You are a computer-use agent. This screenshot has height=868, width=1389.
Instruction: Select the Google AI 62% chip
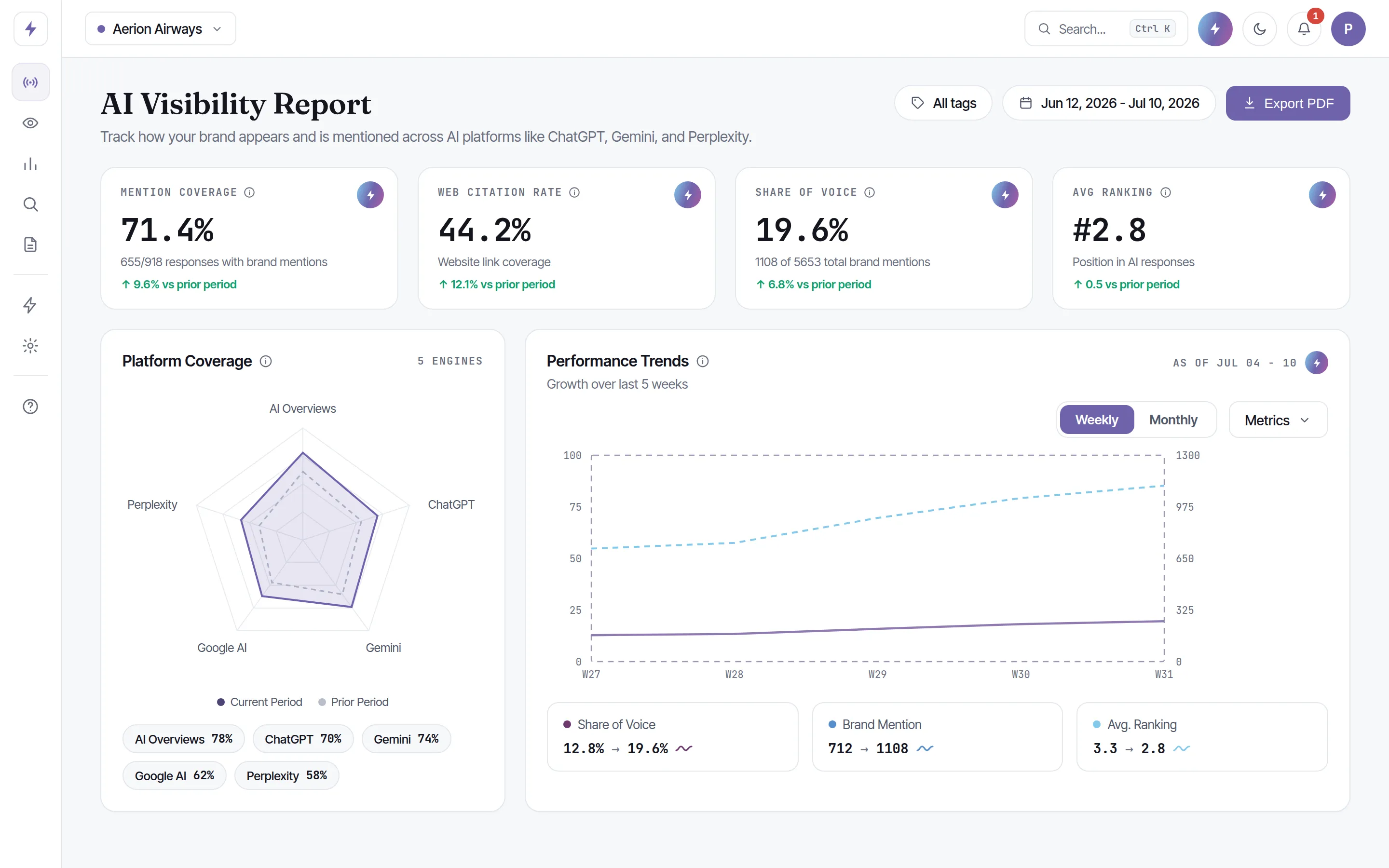(175, 775)
